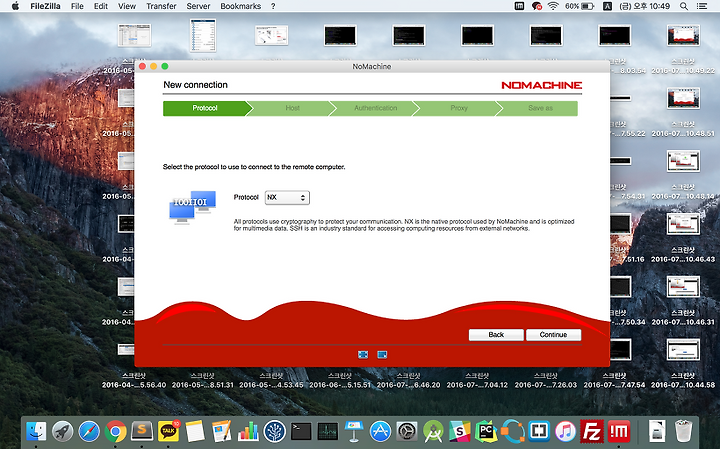The image size is (720, 449).
Task: Open the File menu
Action: (77, 6)
